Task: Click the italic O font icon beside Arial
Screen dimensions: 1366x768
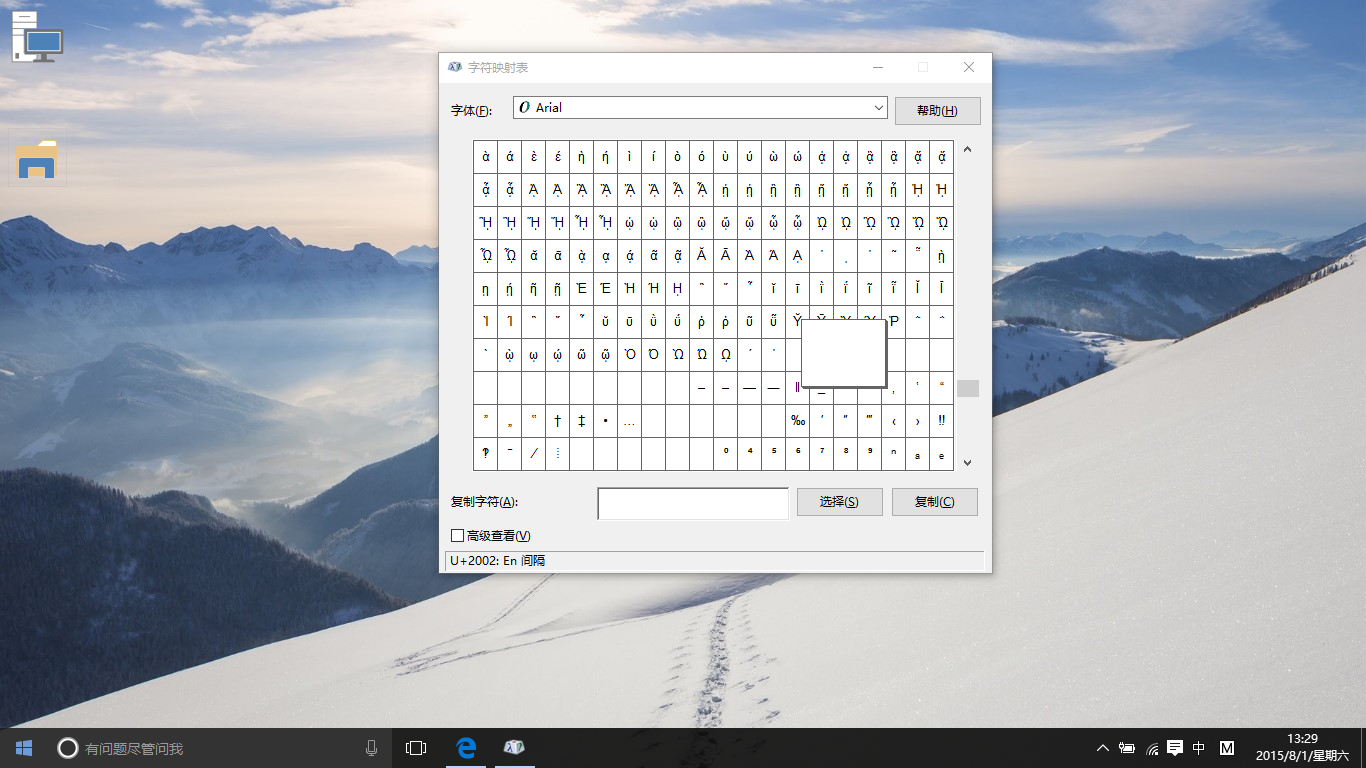Action: [525, 107]
